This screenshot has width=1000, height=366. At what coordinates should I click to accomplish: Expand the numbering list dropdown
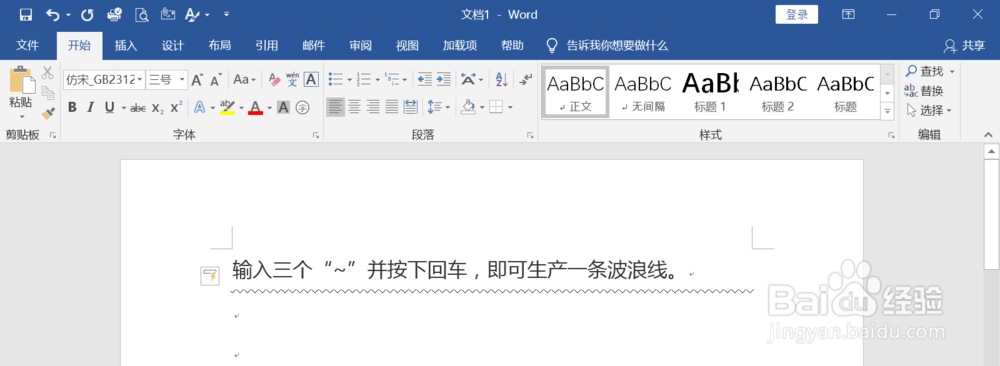[378, 80]
